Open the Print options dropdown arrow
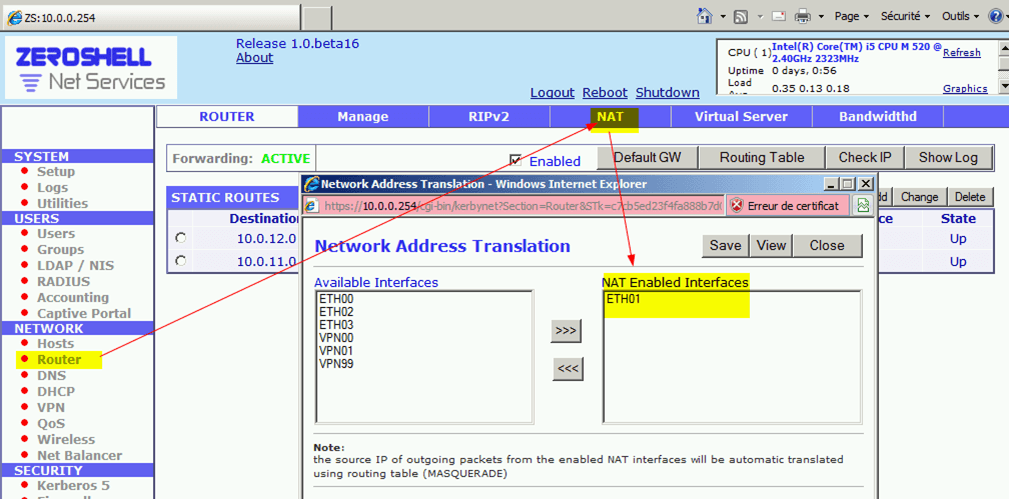Image resolution: width=1009 pixels, height=499 pixels. 820,17
